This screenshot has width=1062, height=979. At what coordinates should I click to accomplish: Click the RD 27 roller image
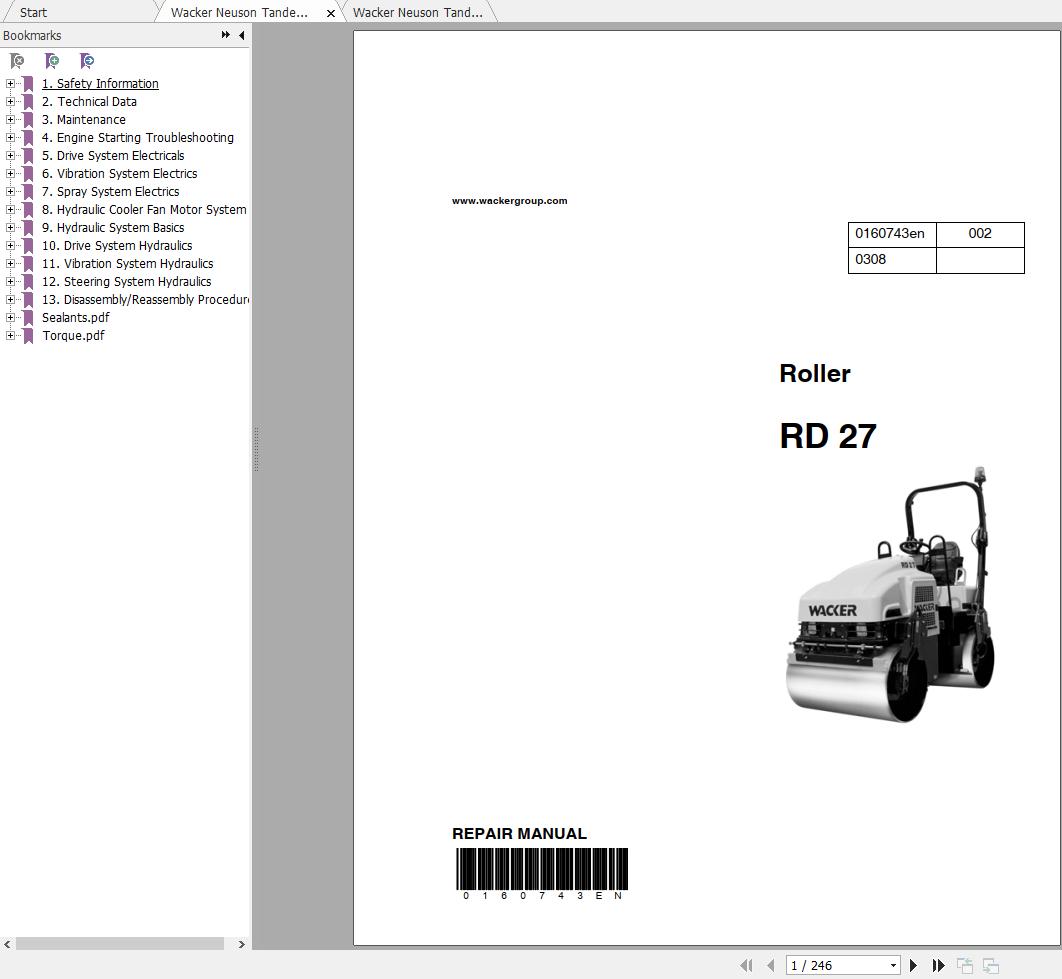(x=889, y=594)
